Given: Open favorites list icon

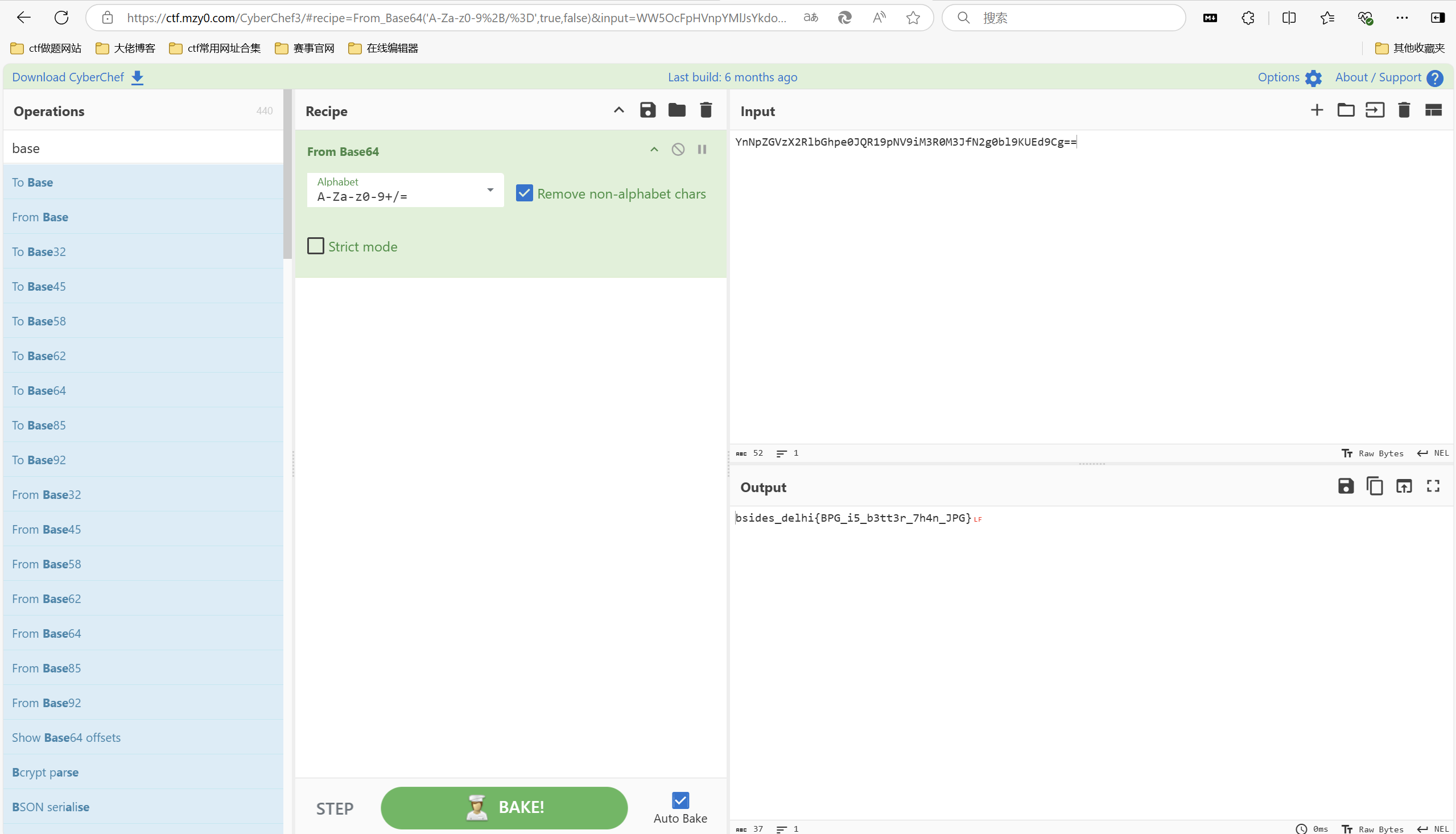Looking at the screenshot, I should [x=1327, y=18].
